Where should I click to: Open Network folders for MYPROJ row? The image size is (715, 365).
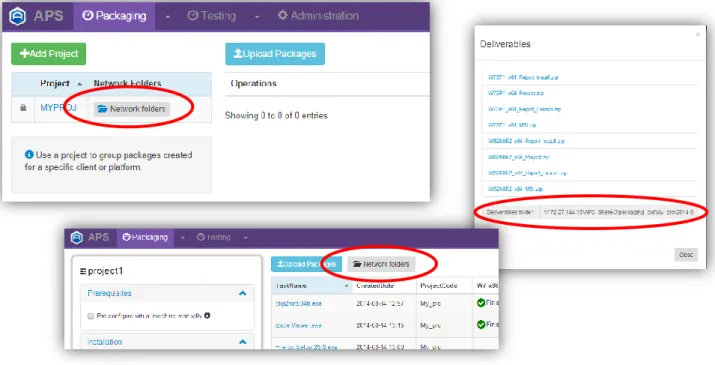pos(132,109)
